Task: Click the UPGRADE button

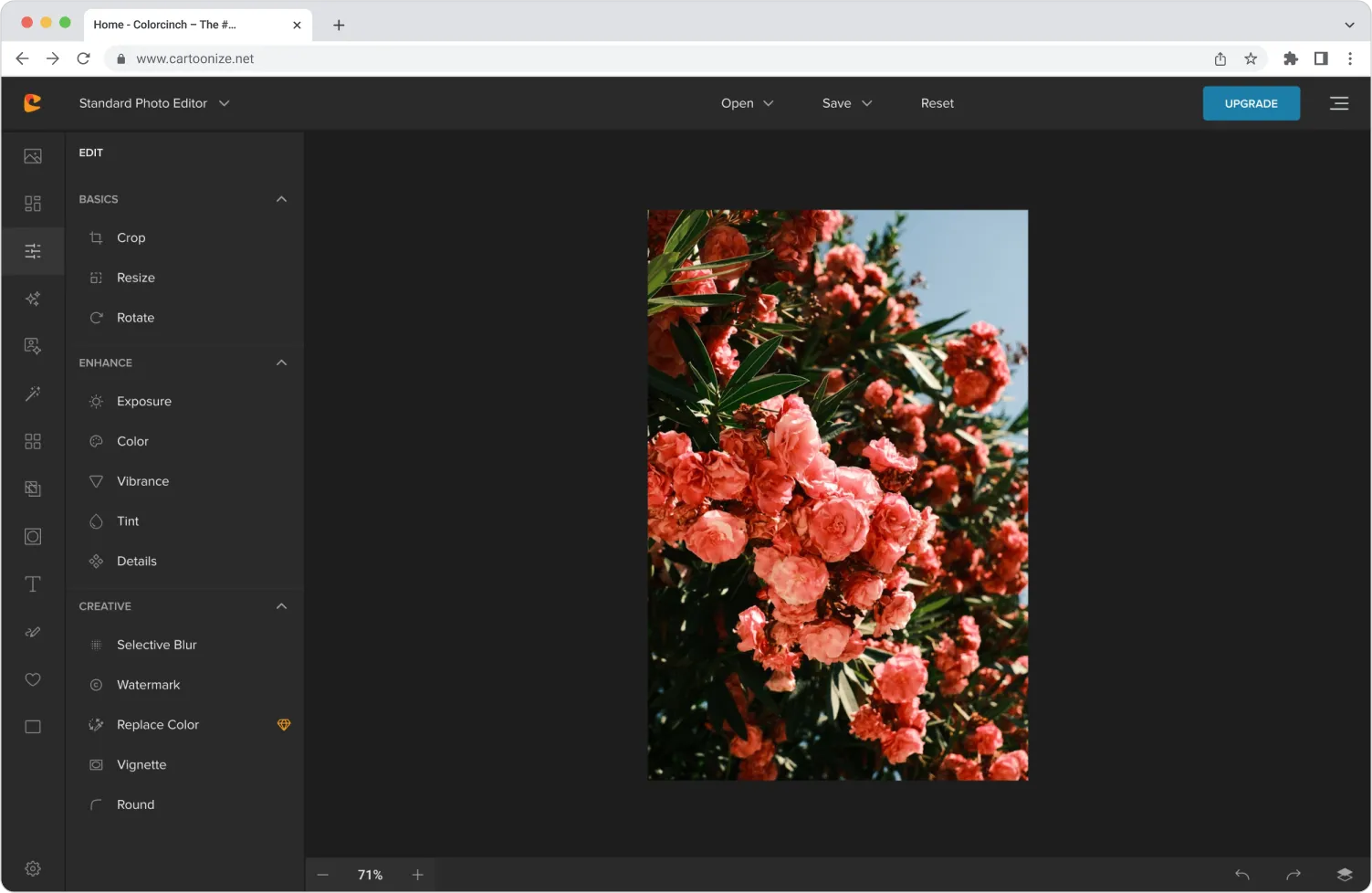Action: coord(1251,103)
